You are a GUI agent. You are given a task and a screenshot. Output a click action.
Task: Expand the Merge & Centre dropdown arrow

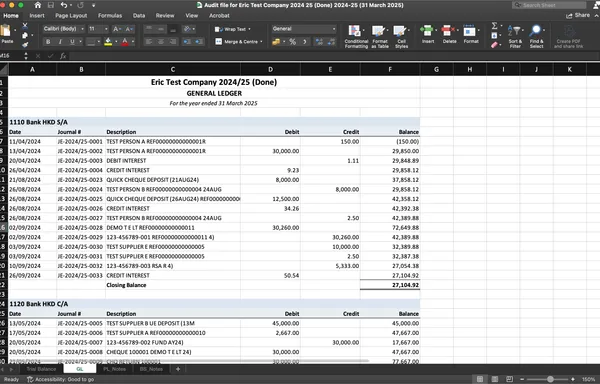click(261, 42)
